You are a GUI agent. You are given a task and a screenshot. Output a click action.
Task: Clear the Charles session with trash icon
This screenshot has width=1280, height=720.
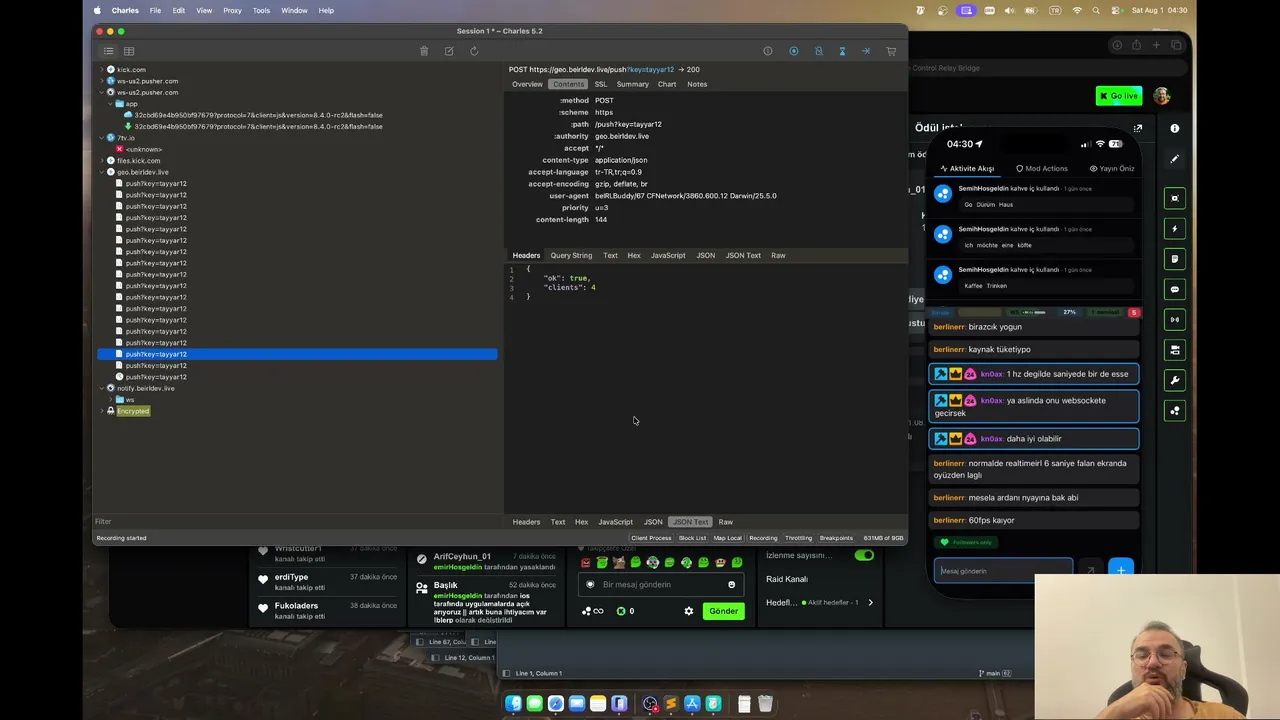coord(424,51)
